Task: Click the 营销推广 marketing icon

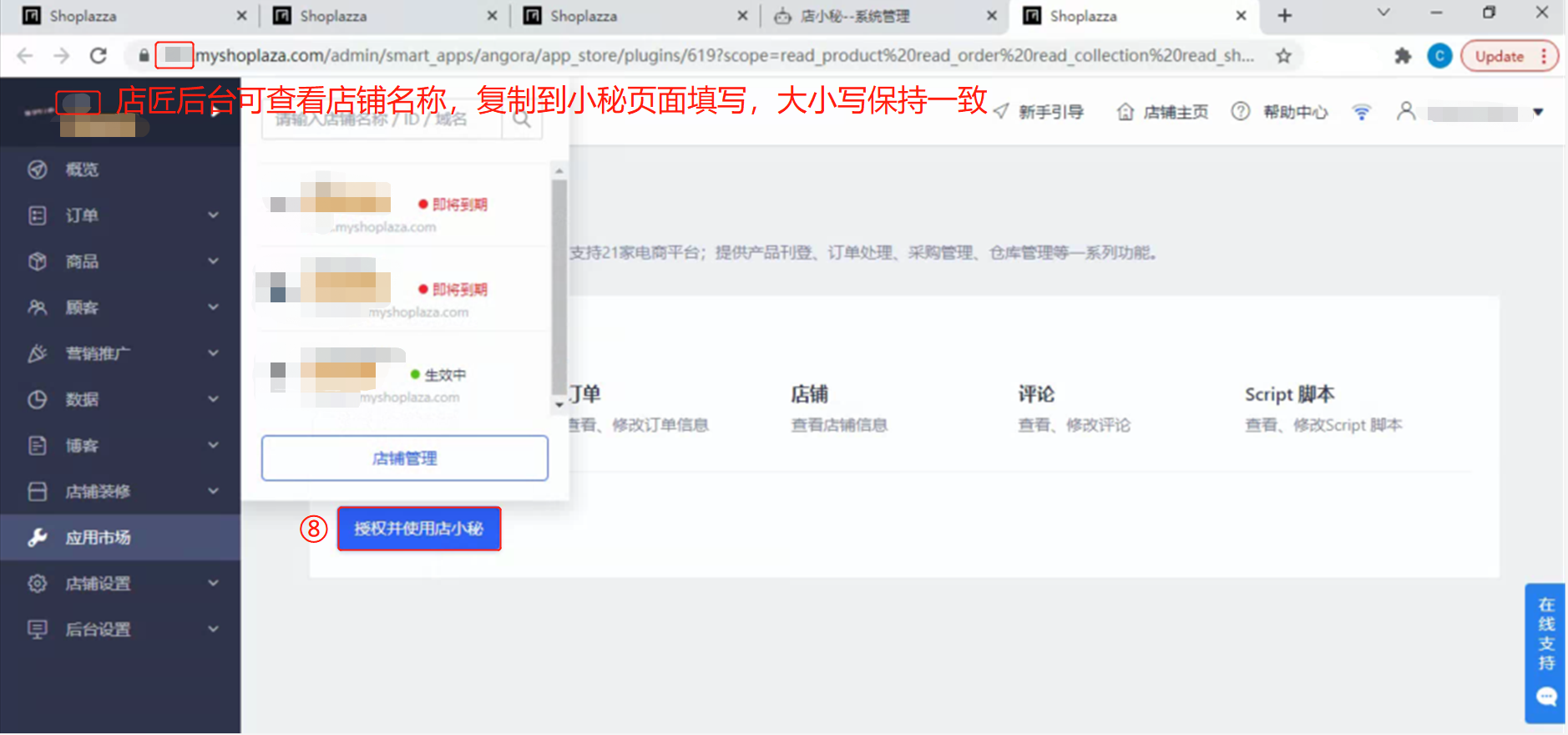Action: click(38, 353)
